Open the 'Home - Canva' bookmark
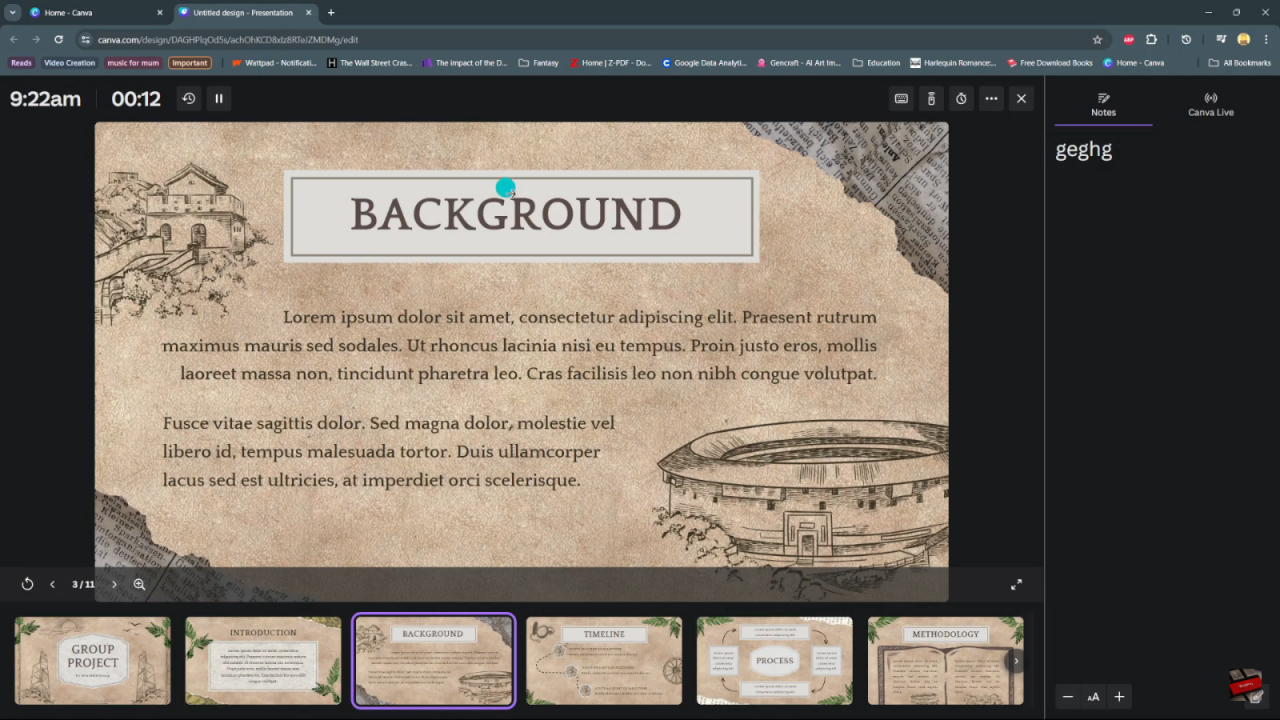1280x720 pixels. point(1134,63)
